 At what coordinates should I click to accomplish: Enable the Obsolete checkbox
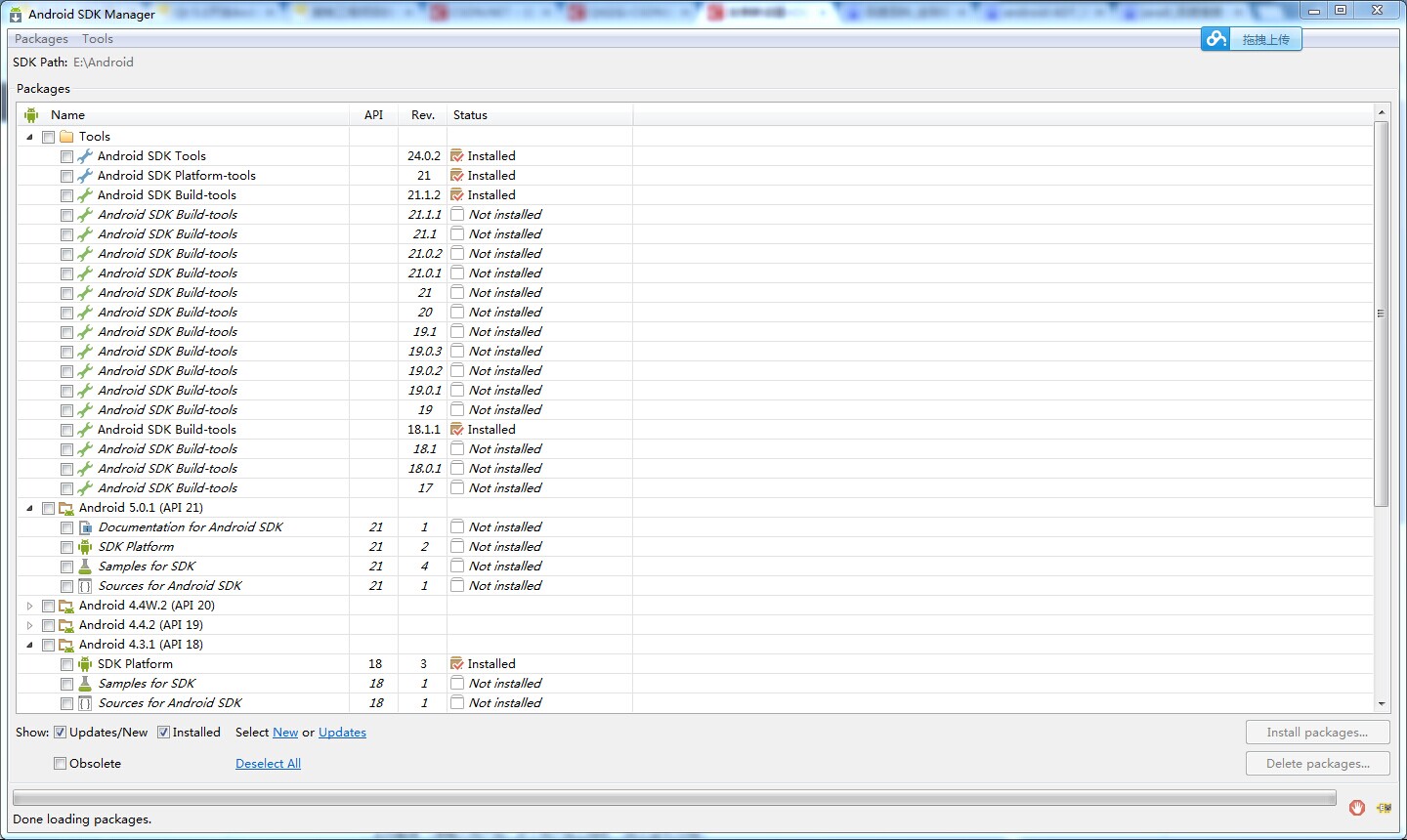pos(61,764)
